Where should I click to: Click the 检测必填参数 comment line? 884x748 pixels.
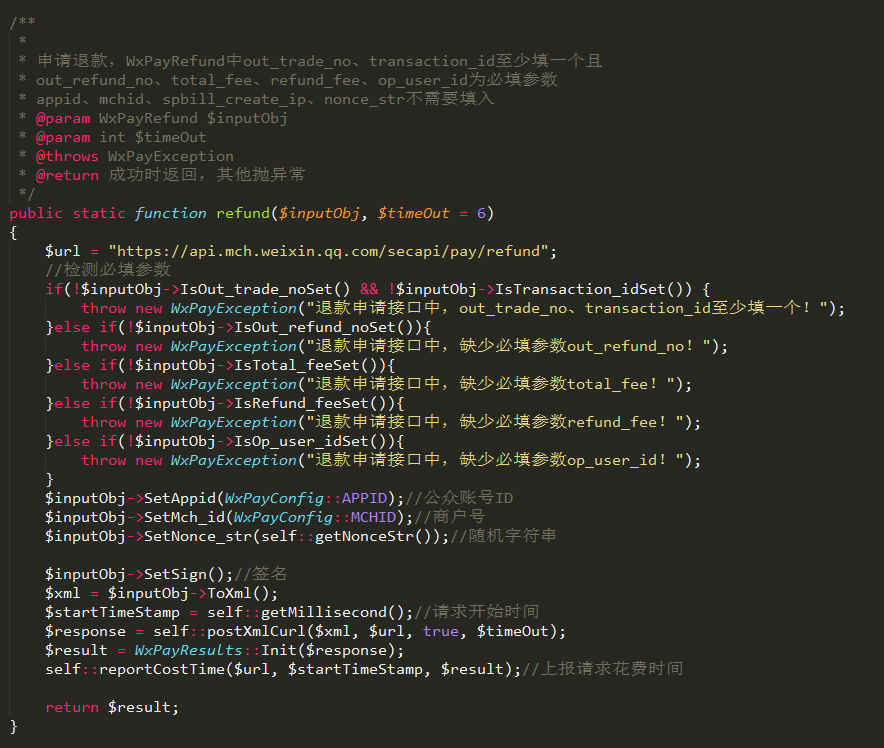point(108,270)
